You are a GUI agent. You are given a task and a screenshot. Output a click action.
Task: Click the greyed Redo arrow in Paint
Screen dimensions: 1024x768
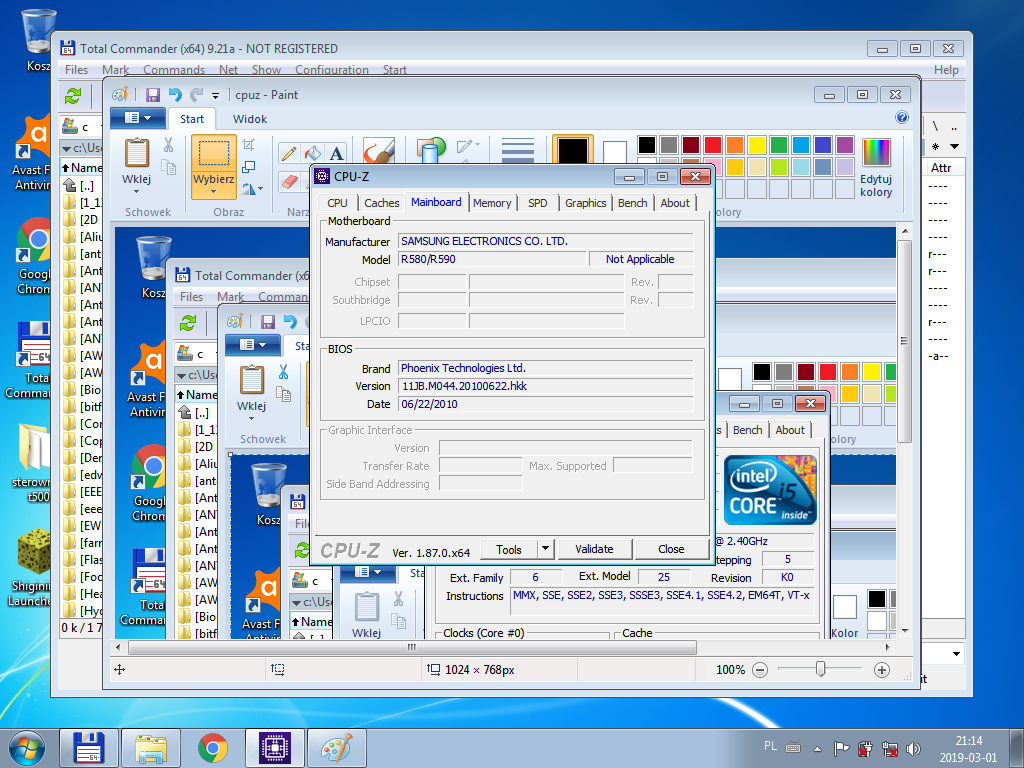pyautogui.click(x=196, y=95)
